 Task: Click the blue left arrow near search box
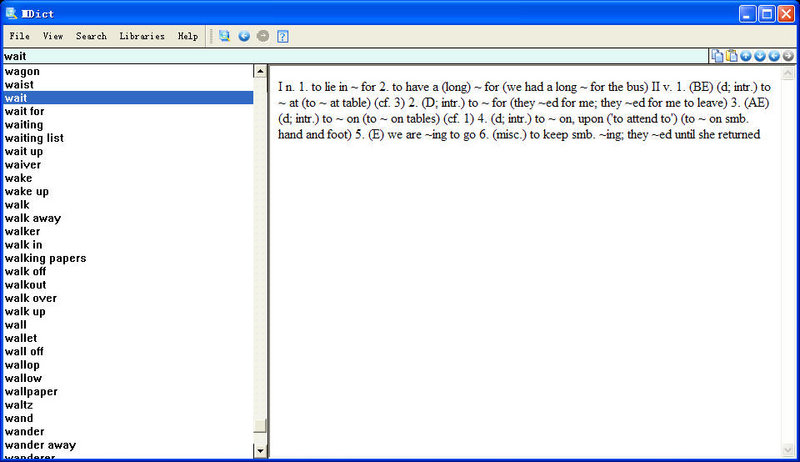pos(774,56)
